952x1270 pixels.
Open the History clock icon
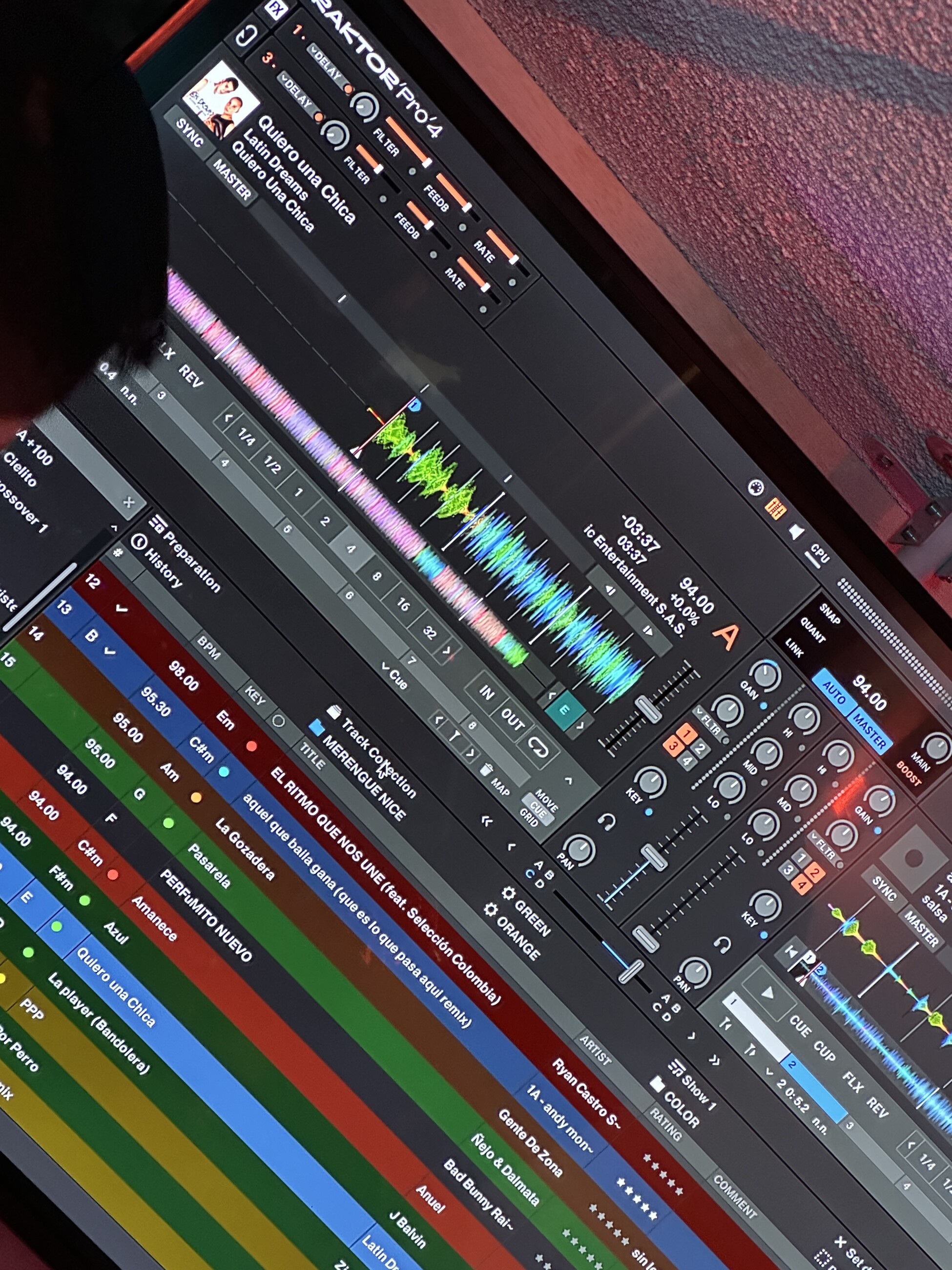[138, 542]
